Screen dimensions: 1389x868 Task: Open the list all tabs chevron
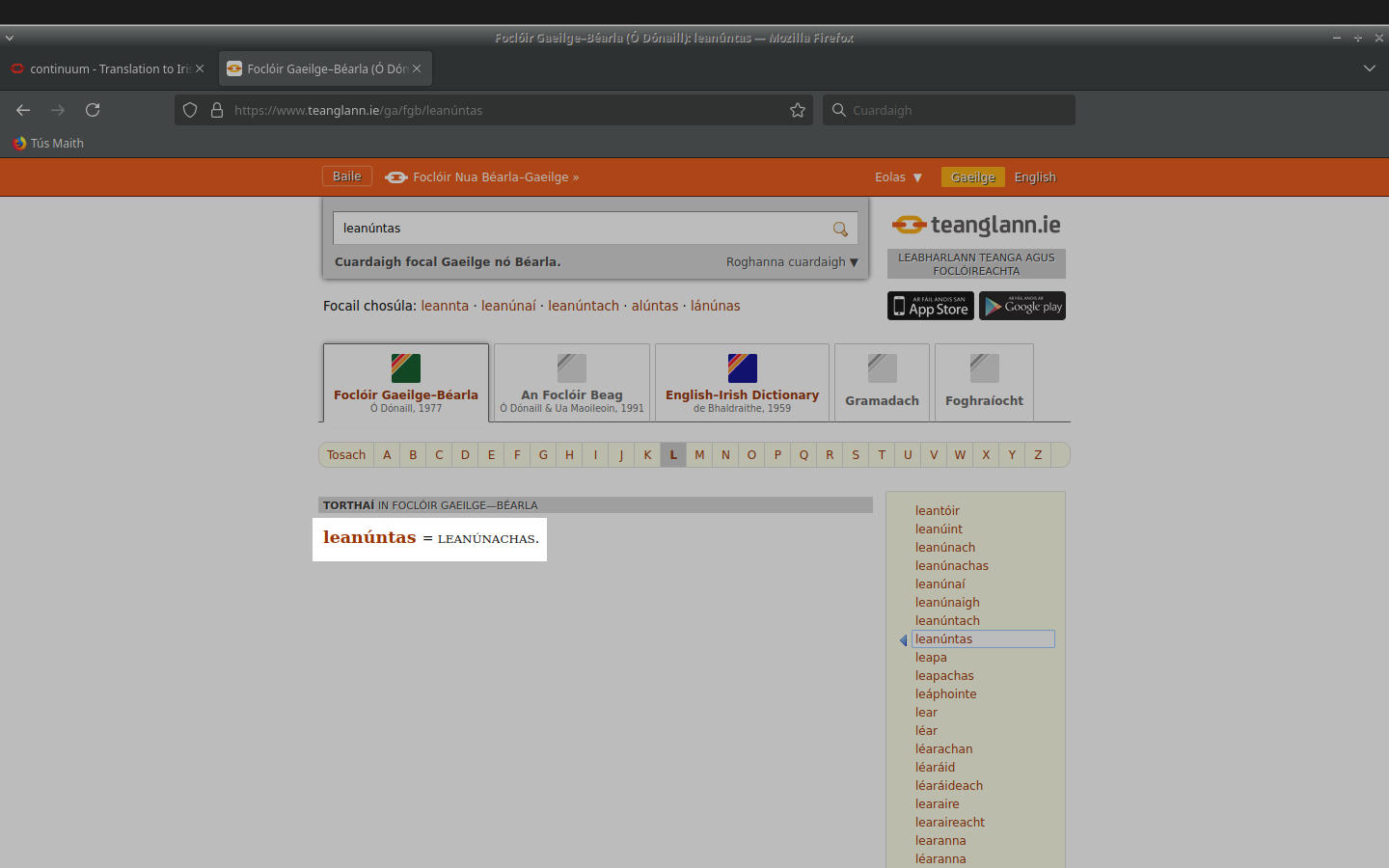[1369, 68]
